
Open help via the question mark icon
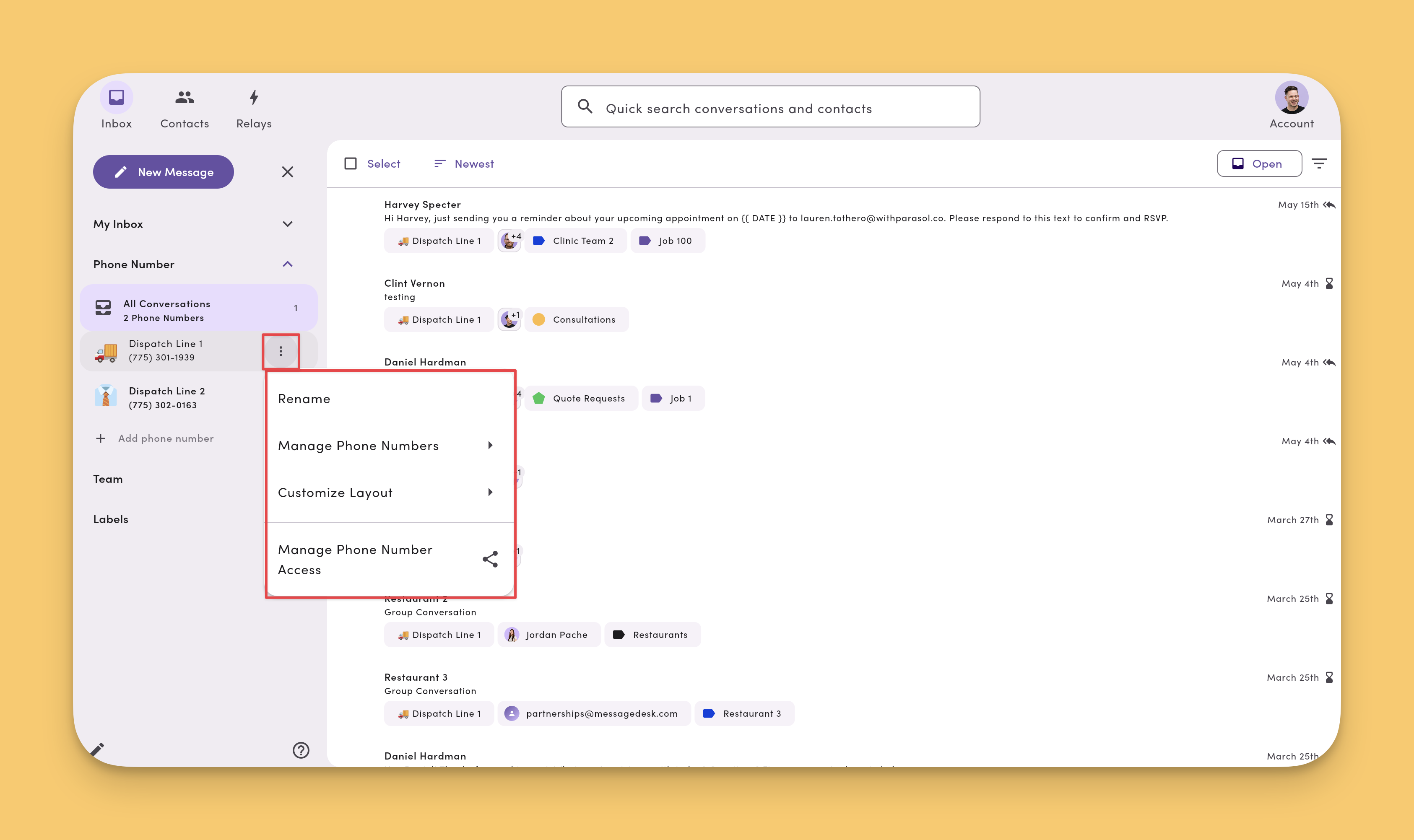pyautogui.click(x=301, y=750)
